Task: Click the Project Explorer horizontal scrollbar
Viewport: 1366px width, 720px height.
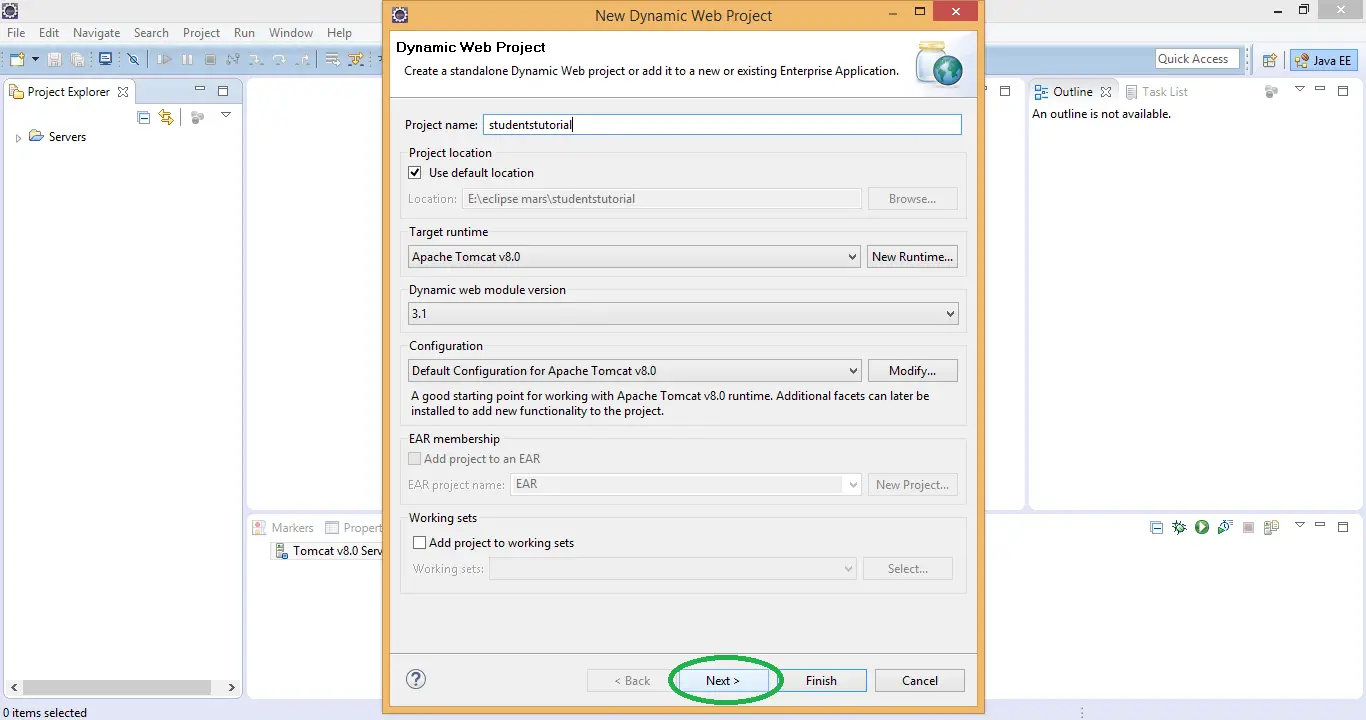Action: 117,688
